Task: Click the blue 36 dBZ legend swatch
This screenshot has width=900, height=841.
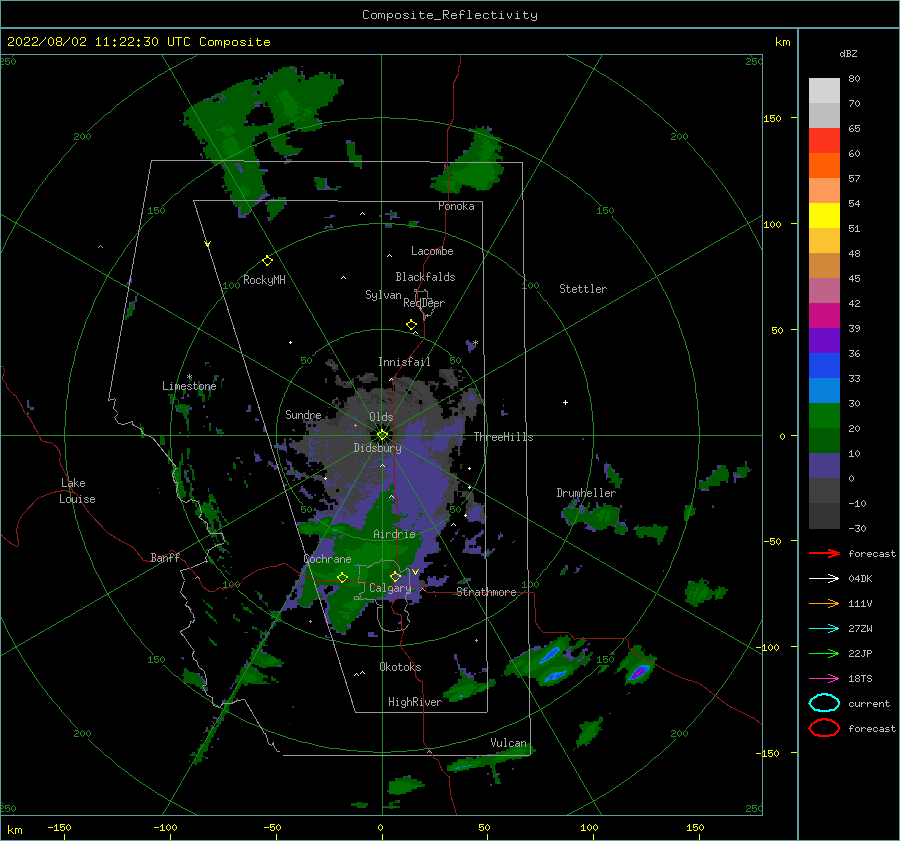Action: (x=824, y=365)
